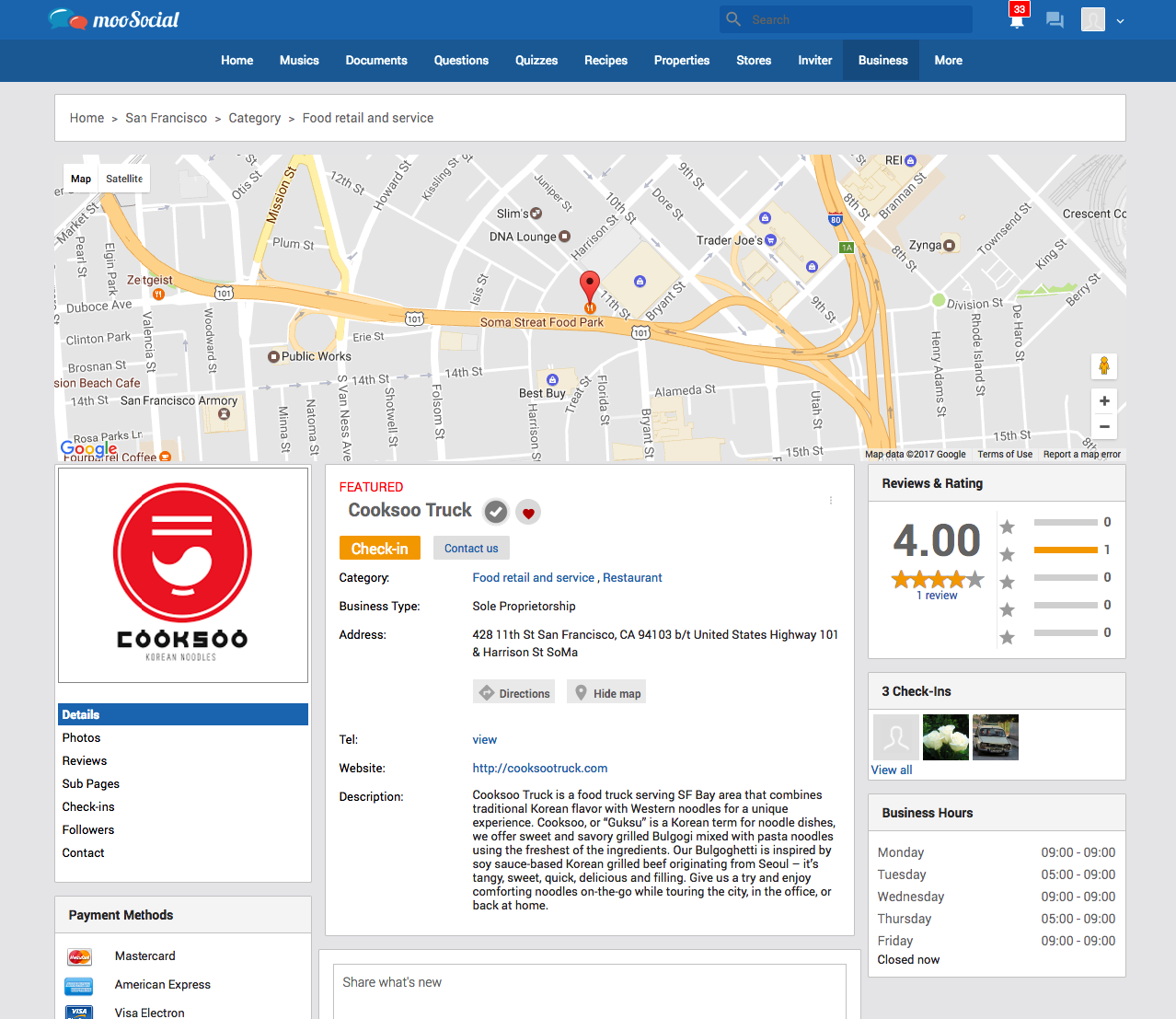The height and width of the screenshot is (1019, 1176).
Task: Open the Stores menu
Action: pos(754,61)
